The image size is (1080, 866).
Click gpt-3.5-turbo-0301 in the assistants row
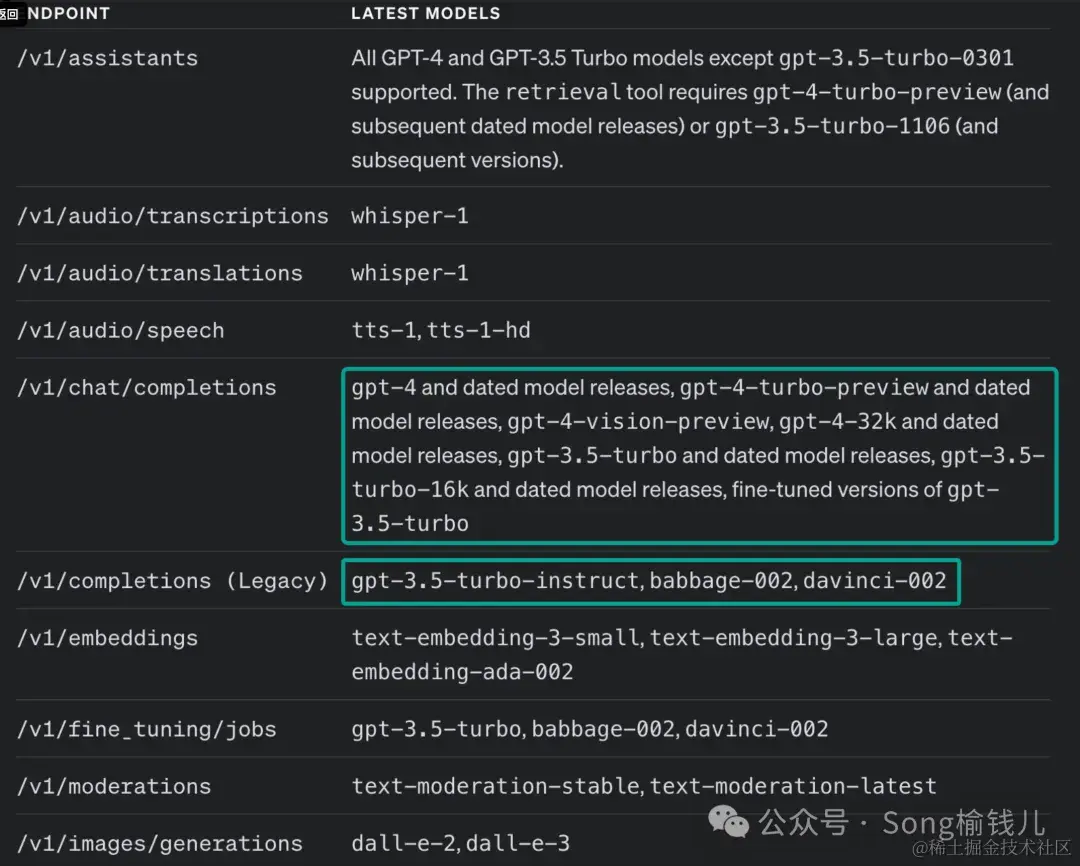[x=896, y=58]
